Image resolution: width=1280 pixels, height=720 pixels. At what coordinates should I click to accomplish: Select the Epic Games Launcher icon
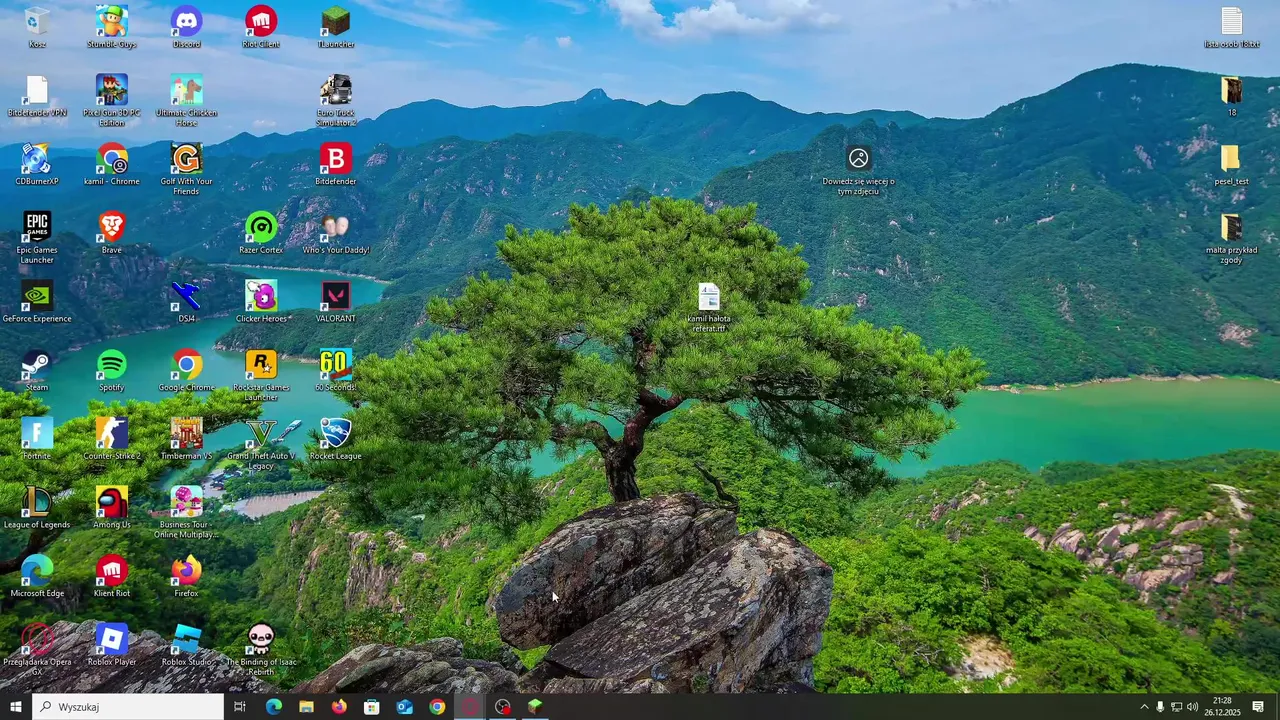point(37,238)
